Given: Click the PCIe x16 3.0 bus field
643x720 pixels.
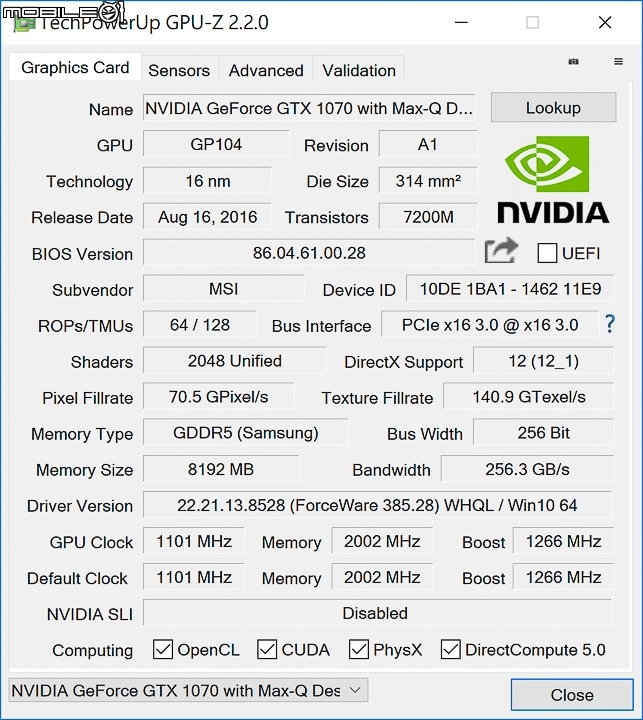Looking at the screenshot, I should 490,325.
